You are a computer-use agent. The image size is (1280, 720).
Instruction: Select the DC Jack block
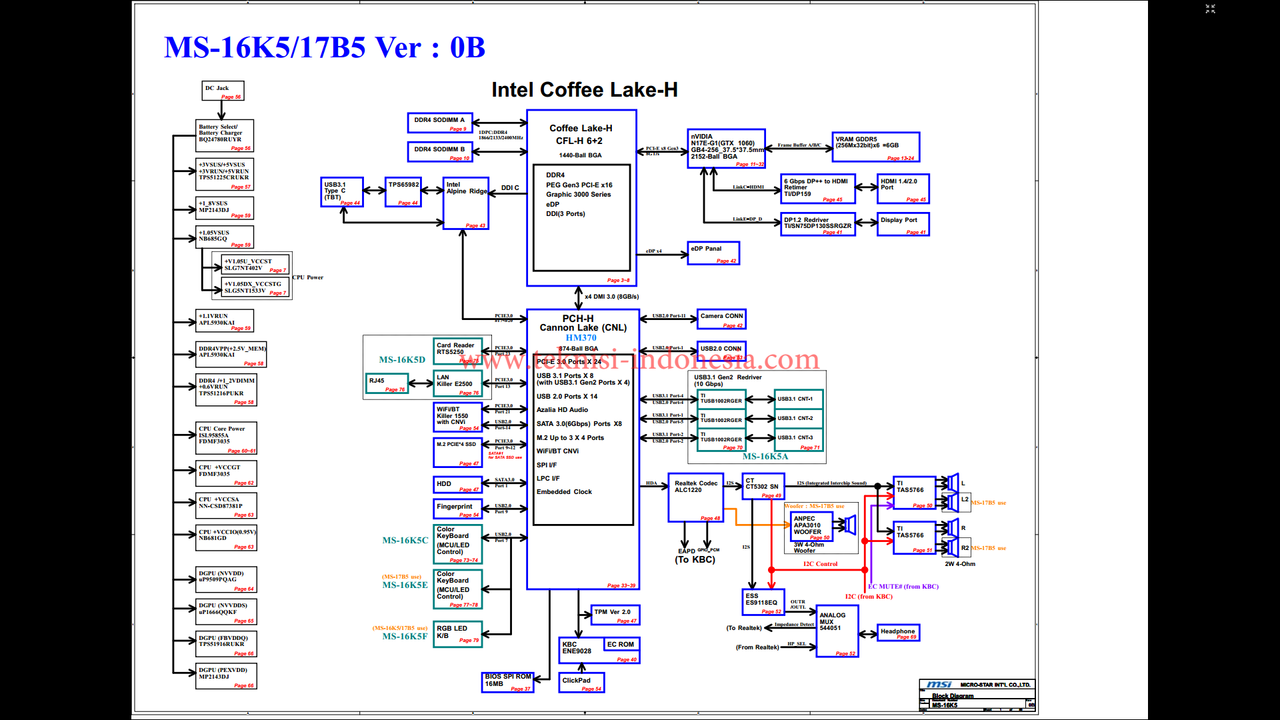tap(222, 92)
